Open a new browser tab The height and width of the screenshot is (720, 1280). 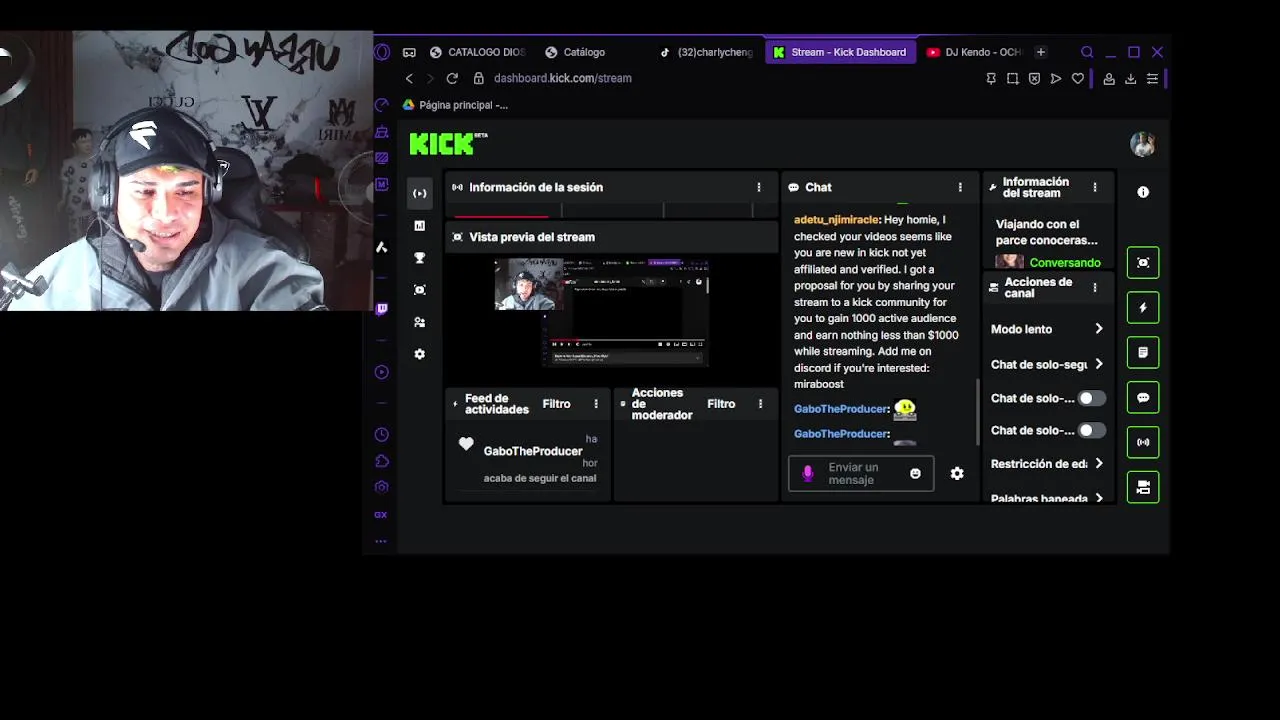[x=1041, y=52]
